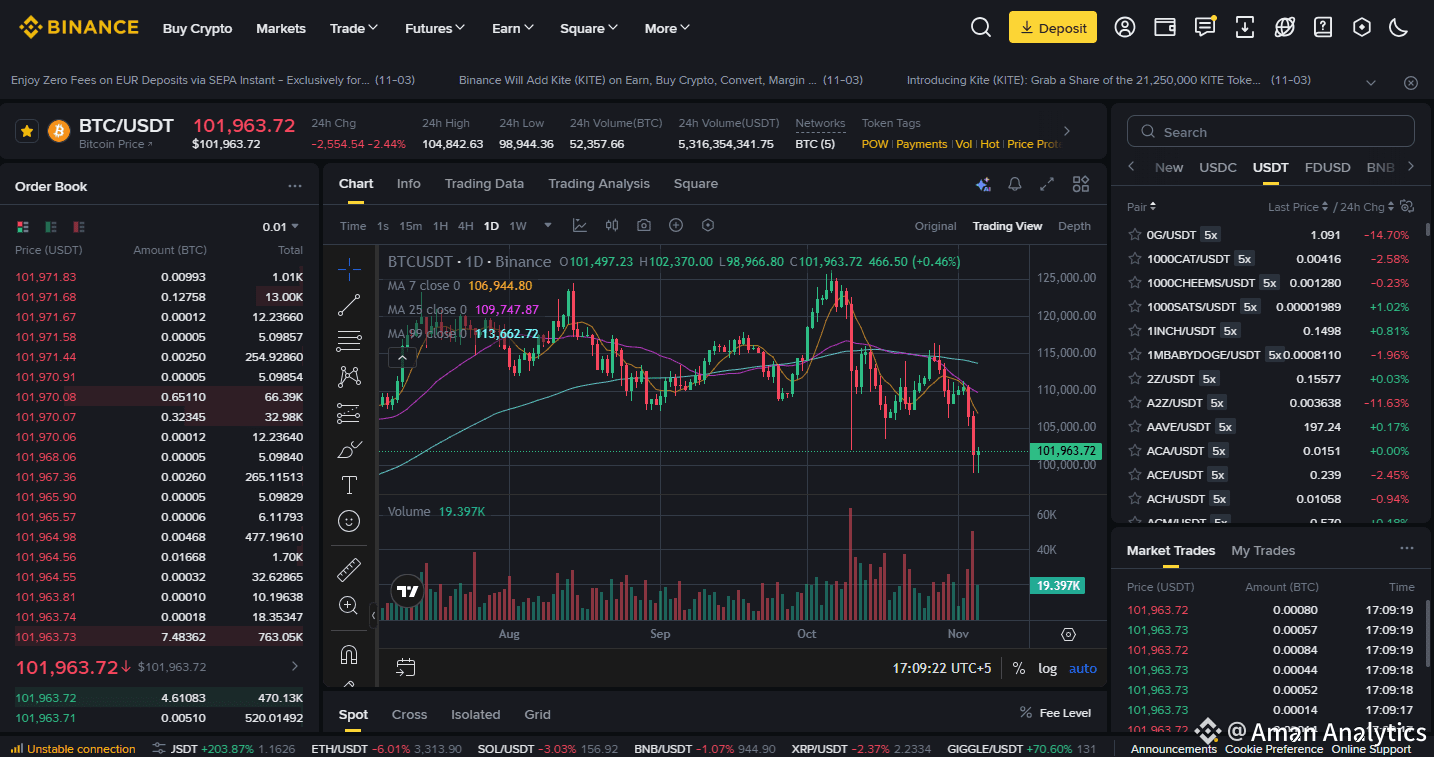Open the Trade menu dropdown
The width and height of the screenshot is (1434, 757).
(354, 28)
